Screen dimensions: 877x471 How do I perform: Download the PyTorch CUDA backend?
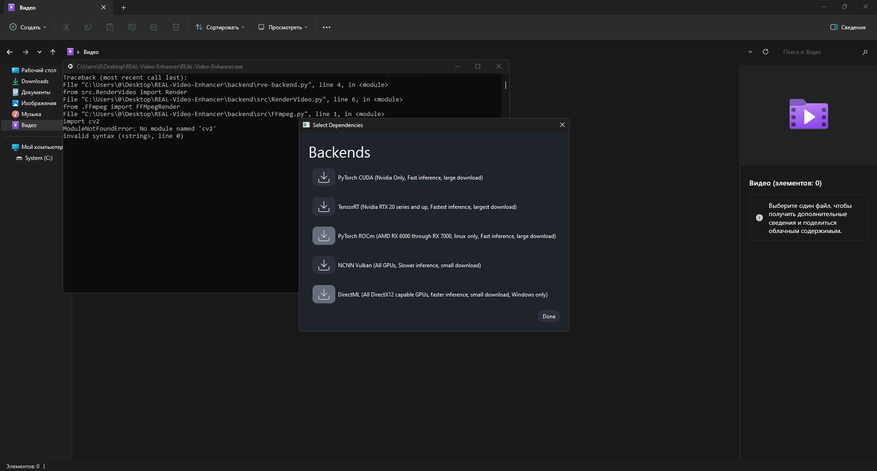coord(323,177)
